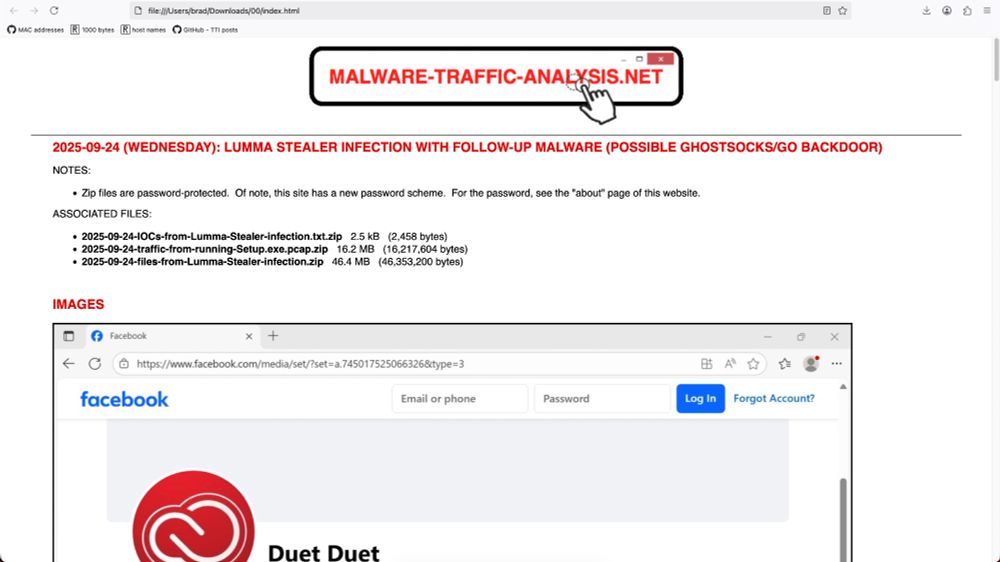Click the Email or phone field
This screenshot has width=1000, height=562.
[x=460, y=399]
